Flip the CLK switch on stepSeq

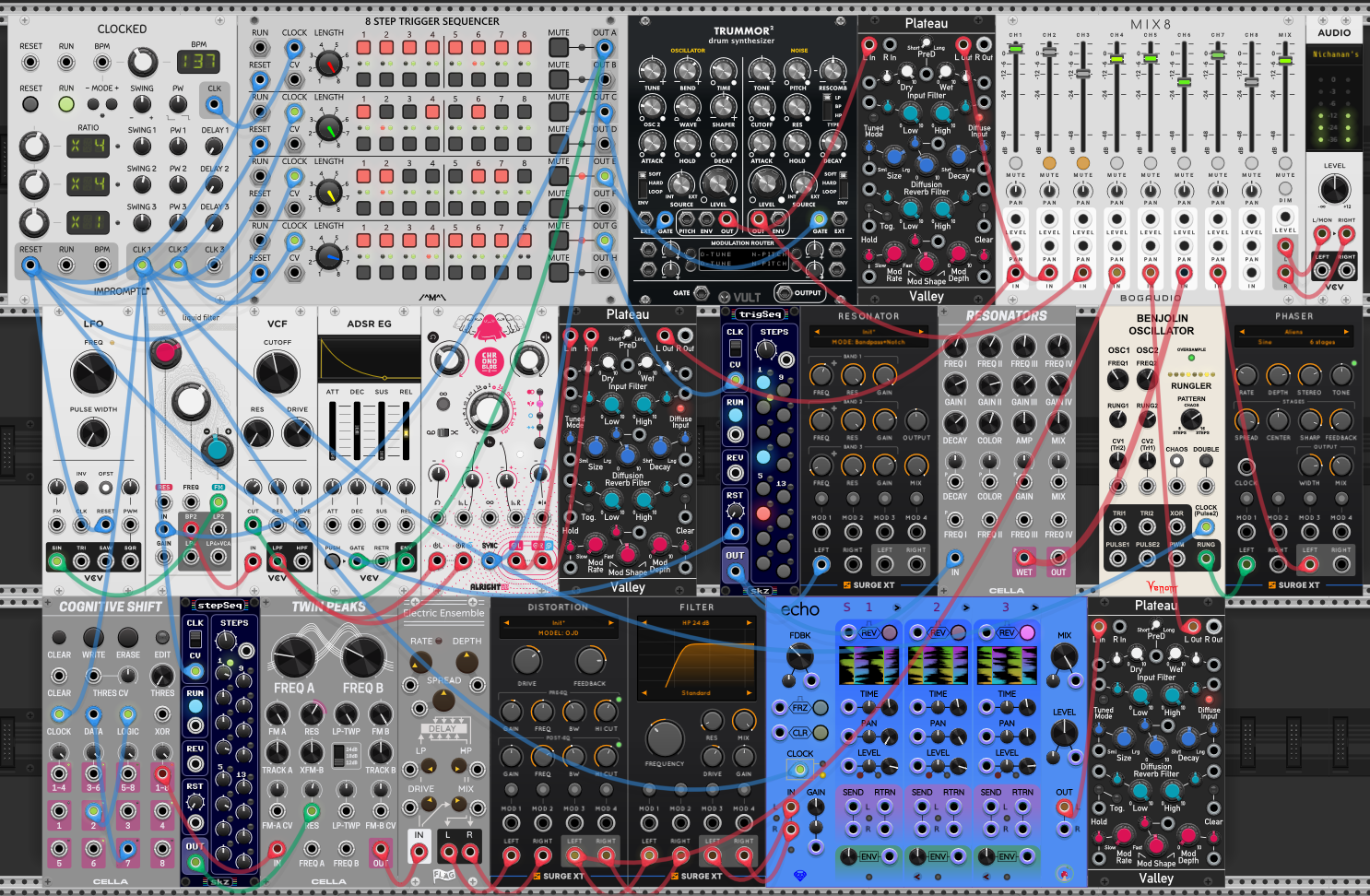point(195,640)
